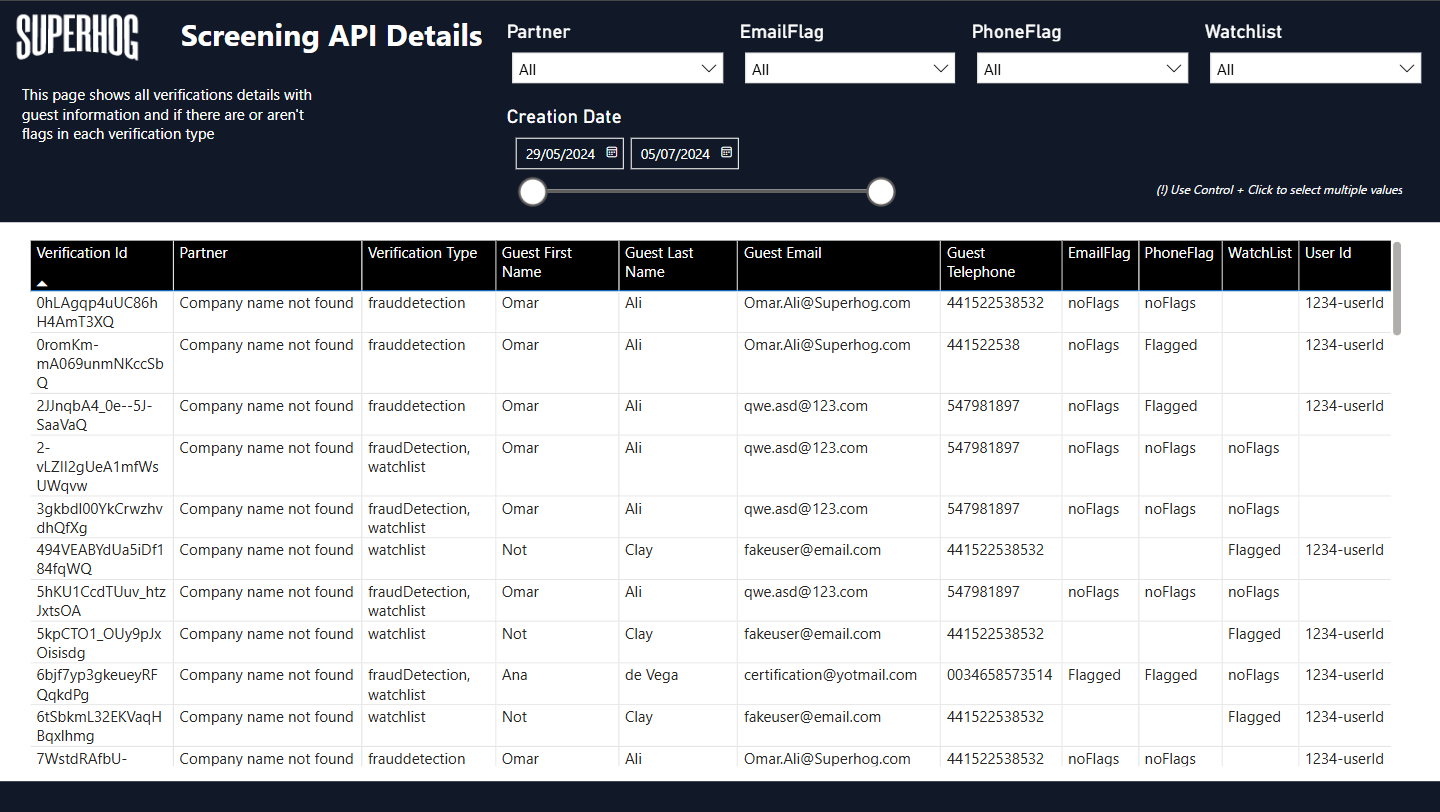This screenshot has height=812, width=1440.
Task: Open the EmailFlag filter dropdown
Action: pos(849,69)
